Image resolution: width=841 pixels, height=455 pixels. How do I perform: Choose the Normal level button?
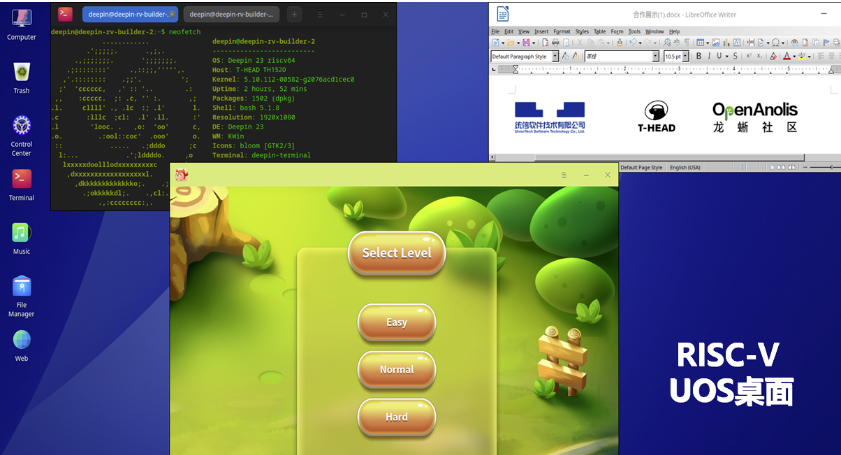[396, 369]
